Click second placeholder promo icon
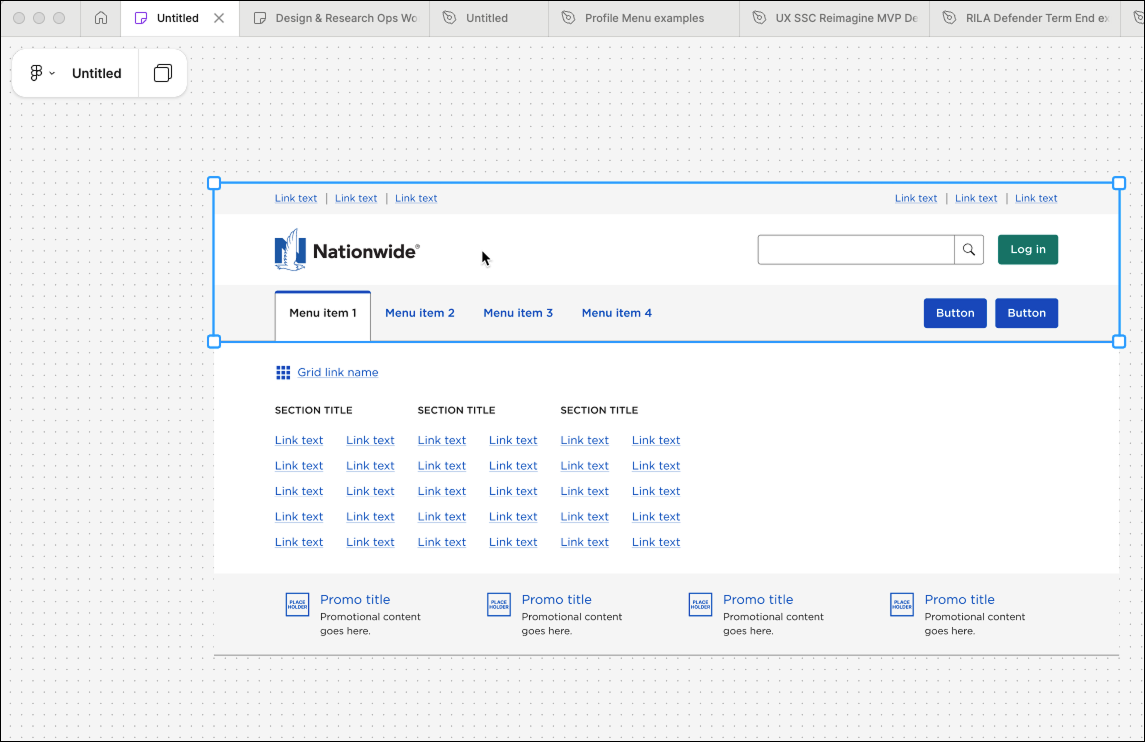1145x742 pixels. click(499, 605)
